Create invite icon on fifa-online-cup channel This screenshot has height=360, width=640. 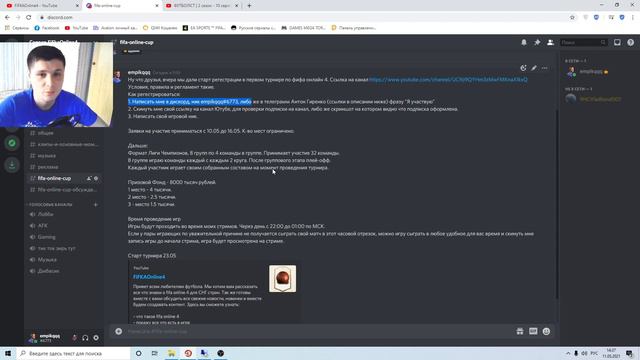tap(89, 178)
